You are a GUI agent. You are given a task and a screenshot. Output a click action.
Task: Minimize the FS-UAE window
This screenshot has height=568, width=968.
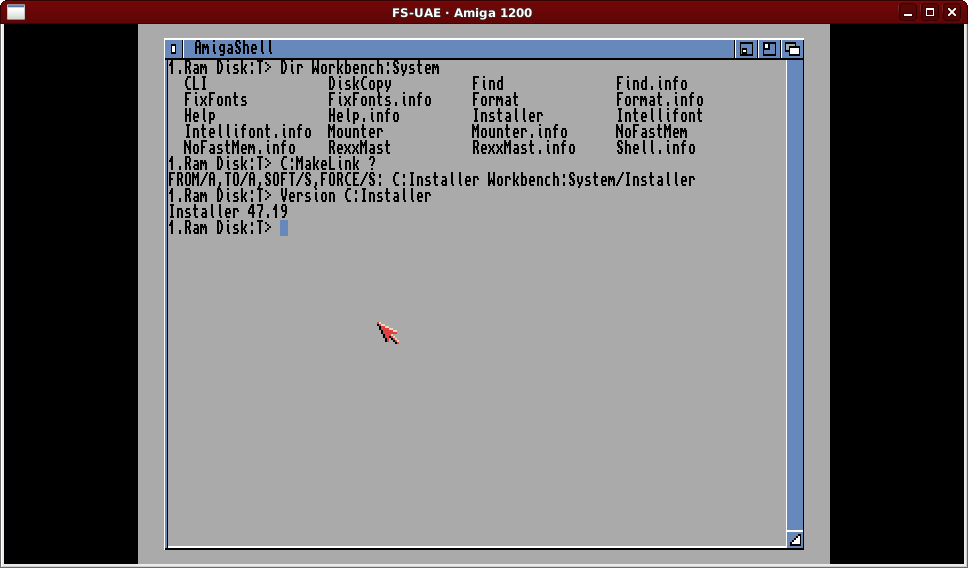point(908,12)
